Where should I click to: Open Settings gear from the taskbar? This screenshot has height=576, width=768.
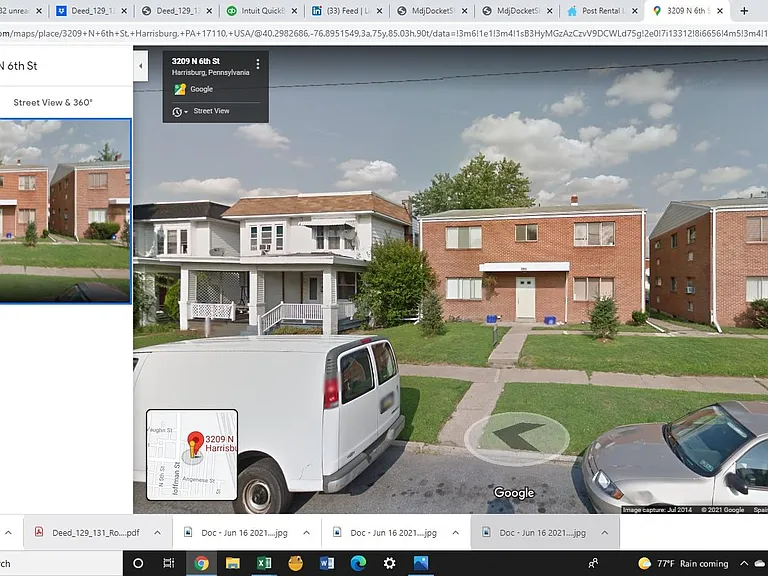(389, 563)
